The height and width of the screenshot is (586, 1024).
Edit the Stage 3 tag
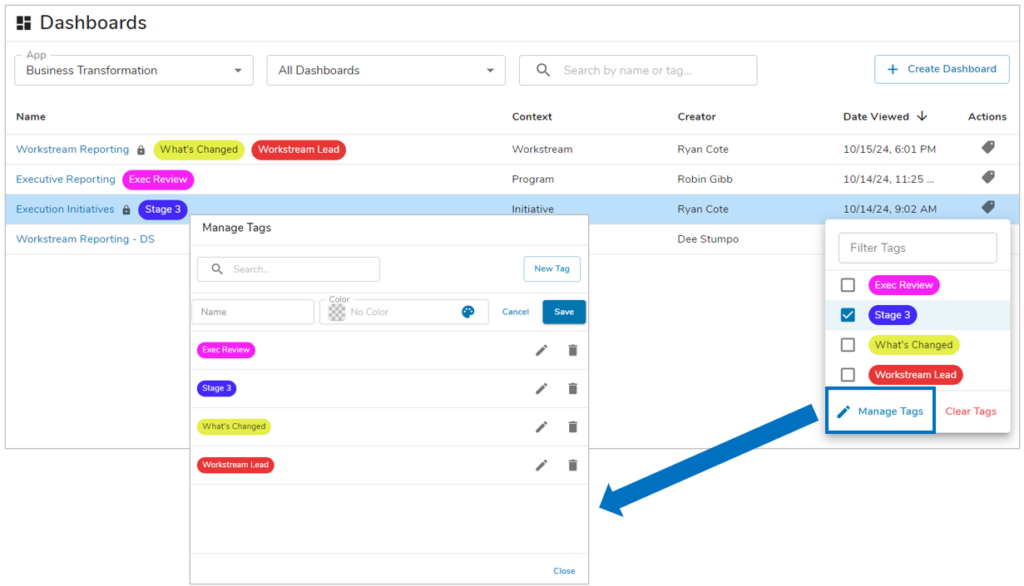(541, 389)
